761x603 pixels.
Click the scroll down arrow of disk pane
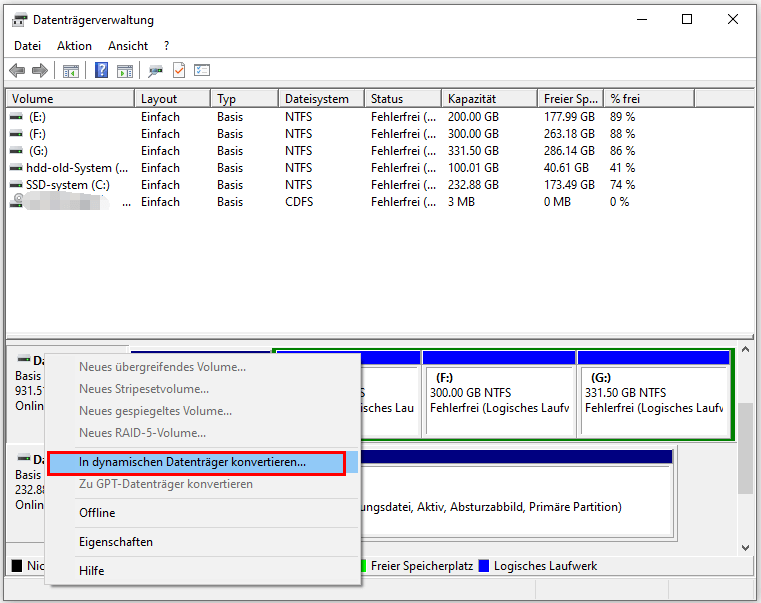pos(746,548)
